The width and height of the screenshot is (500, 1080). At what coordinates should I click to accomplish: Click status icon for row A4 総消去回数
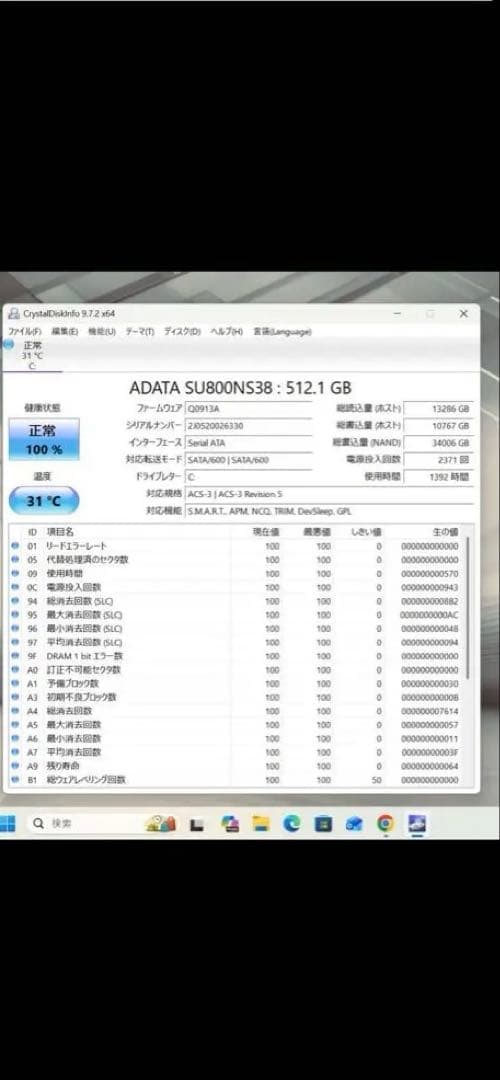coord(16,711)
